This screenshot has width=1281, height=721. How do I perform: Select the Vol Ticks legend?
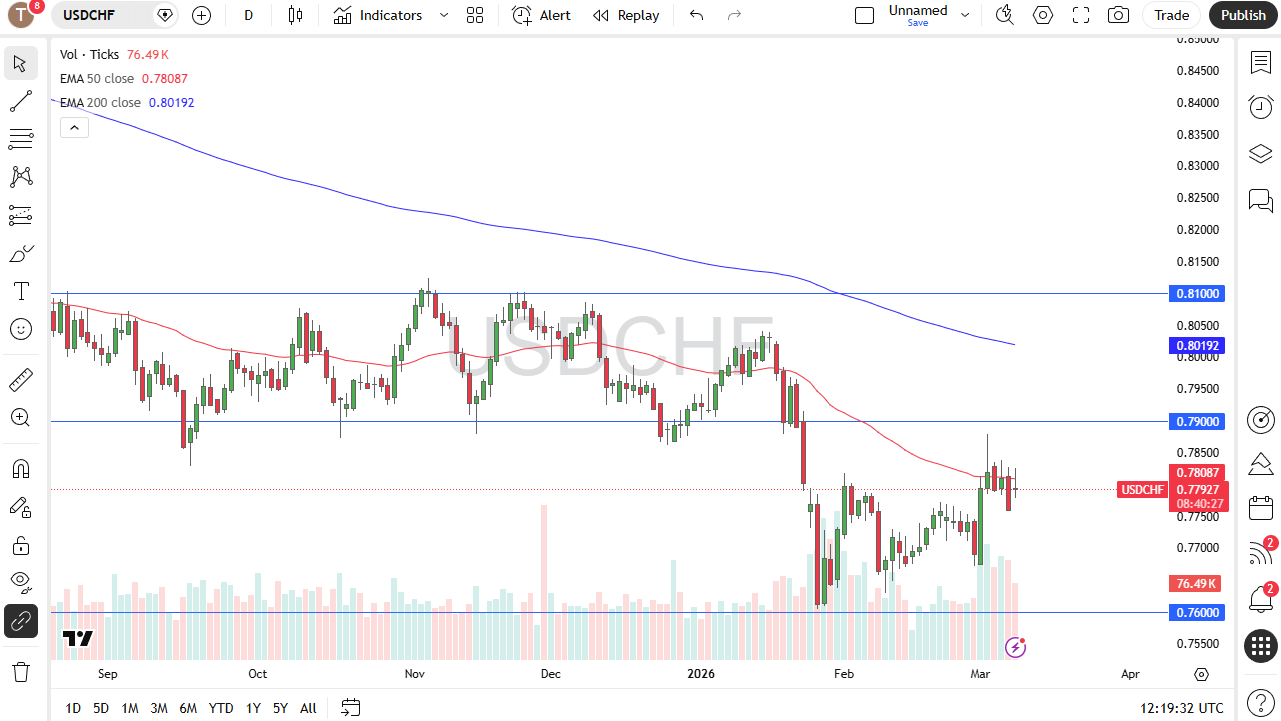click(89, 55)
